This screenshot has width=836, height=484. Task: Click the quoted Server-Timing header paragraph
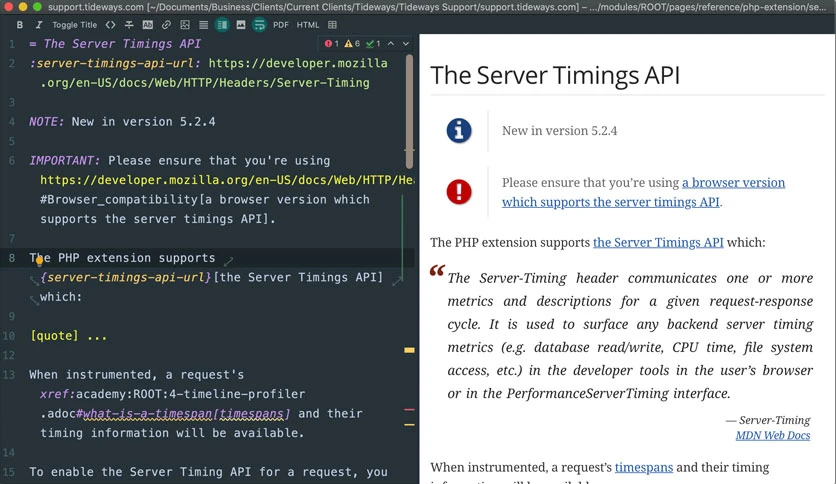630,336
